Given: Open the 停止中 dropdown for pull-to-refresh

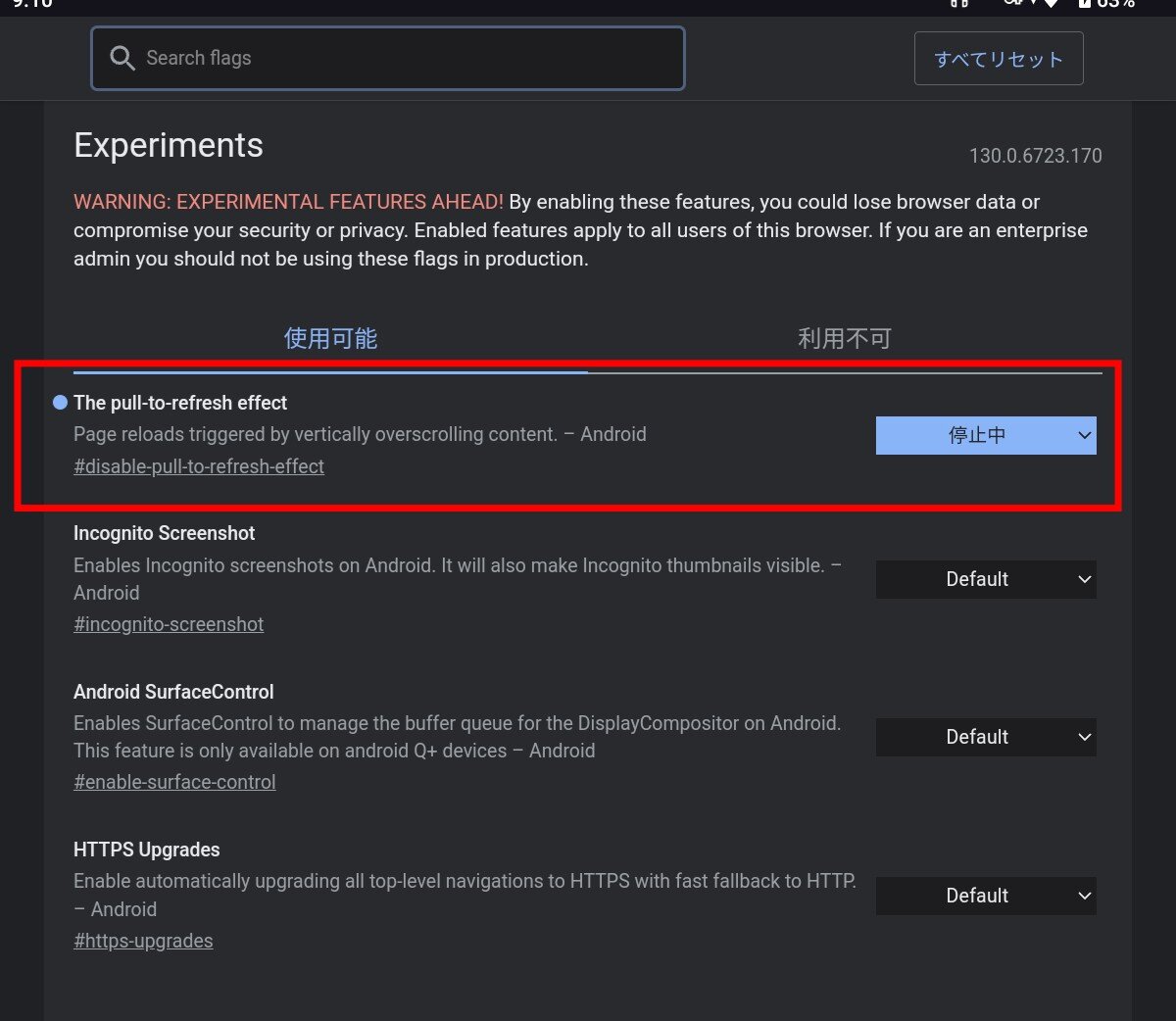Looking at the screenshot, I should coord(985,436).
